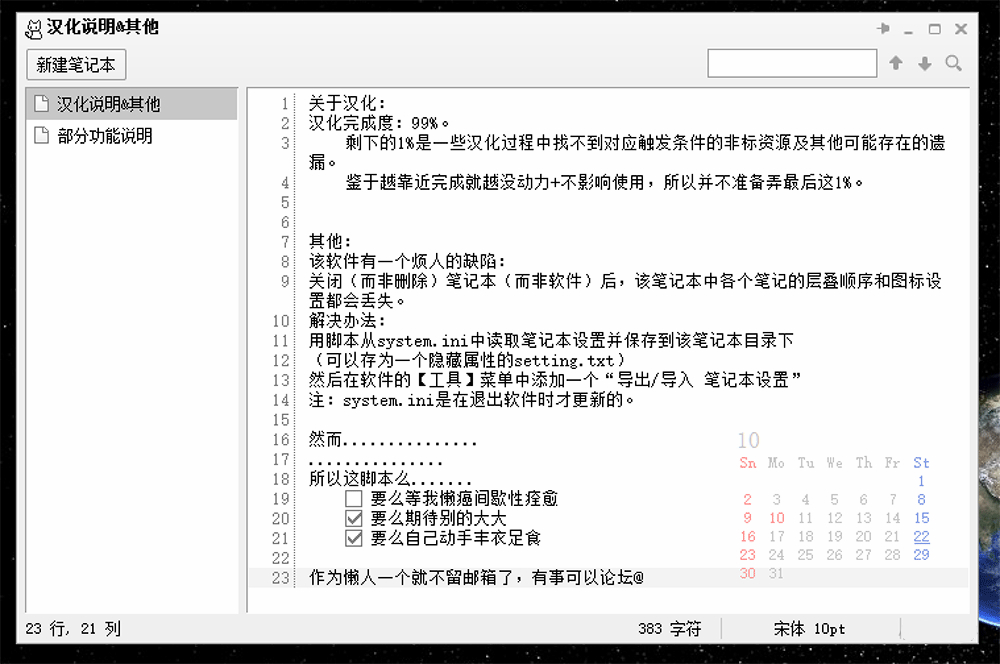Click date 22 in the calendar
Screen dimensions: 1000x664
(921, 536)
